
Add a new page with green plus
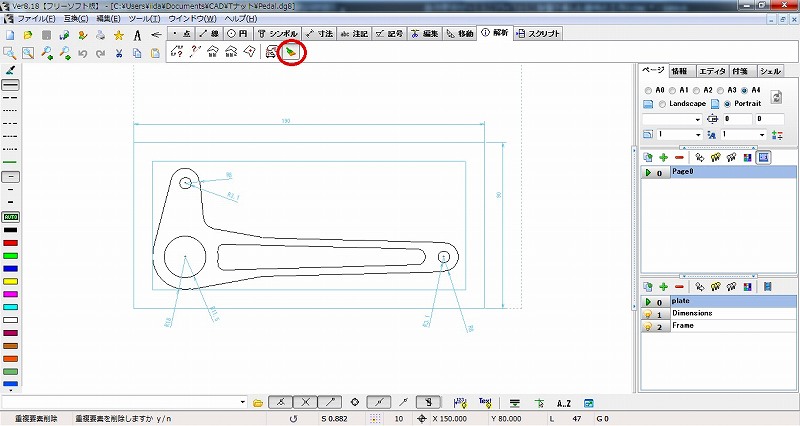662,157
